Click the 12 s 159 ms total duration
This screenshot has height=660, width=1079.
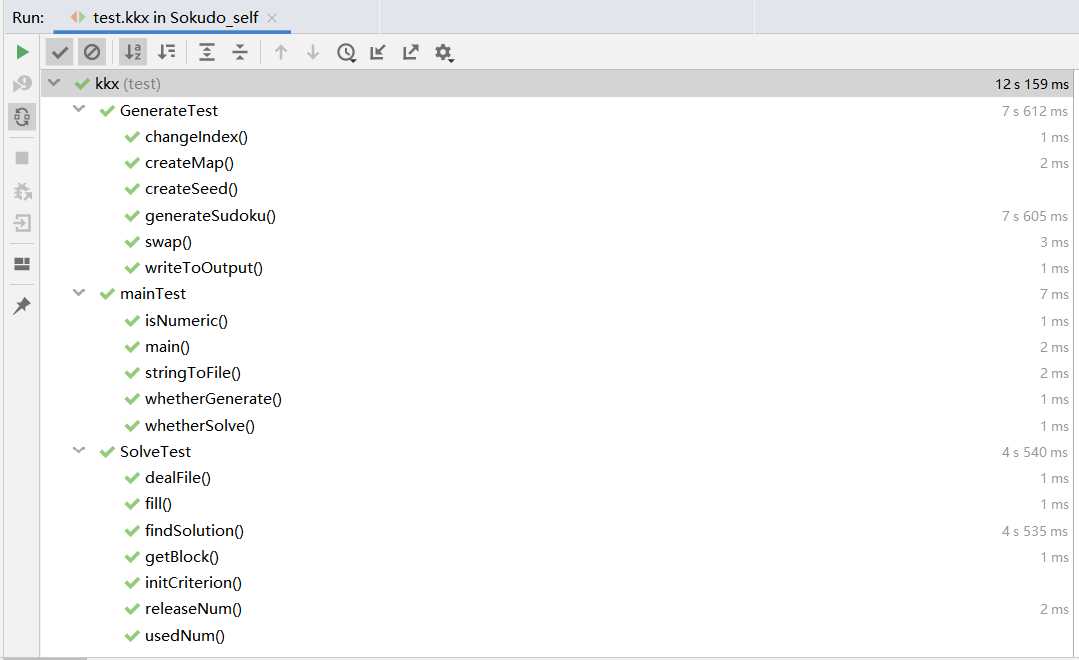coord(1032,84)
